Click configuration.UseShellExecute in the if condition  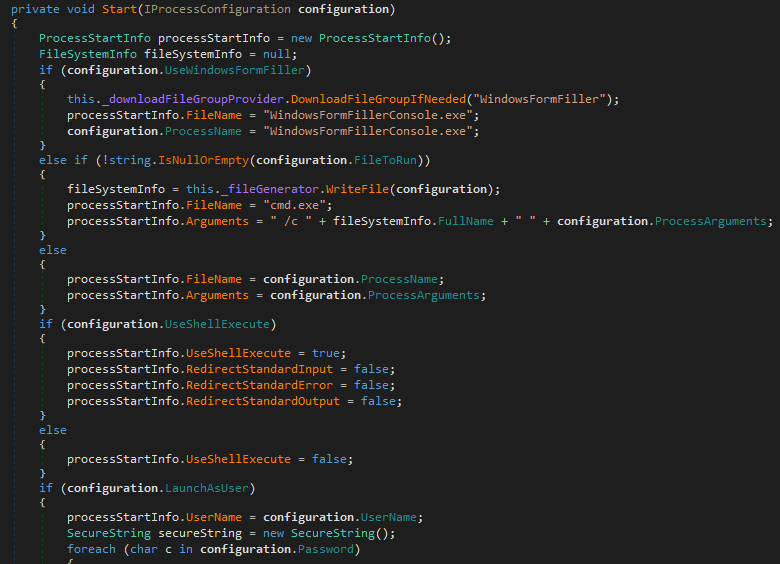pos(168,324)
